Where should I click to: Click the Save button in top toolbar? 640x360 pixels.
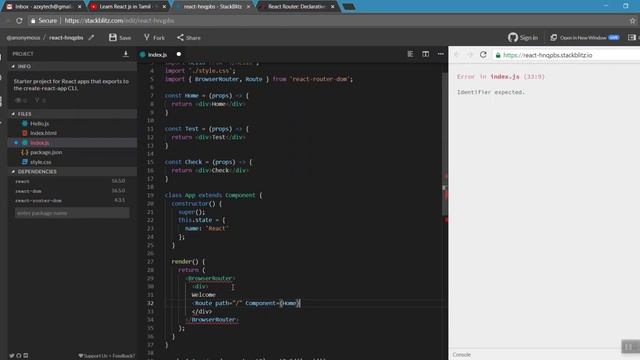[120, 38]
